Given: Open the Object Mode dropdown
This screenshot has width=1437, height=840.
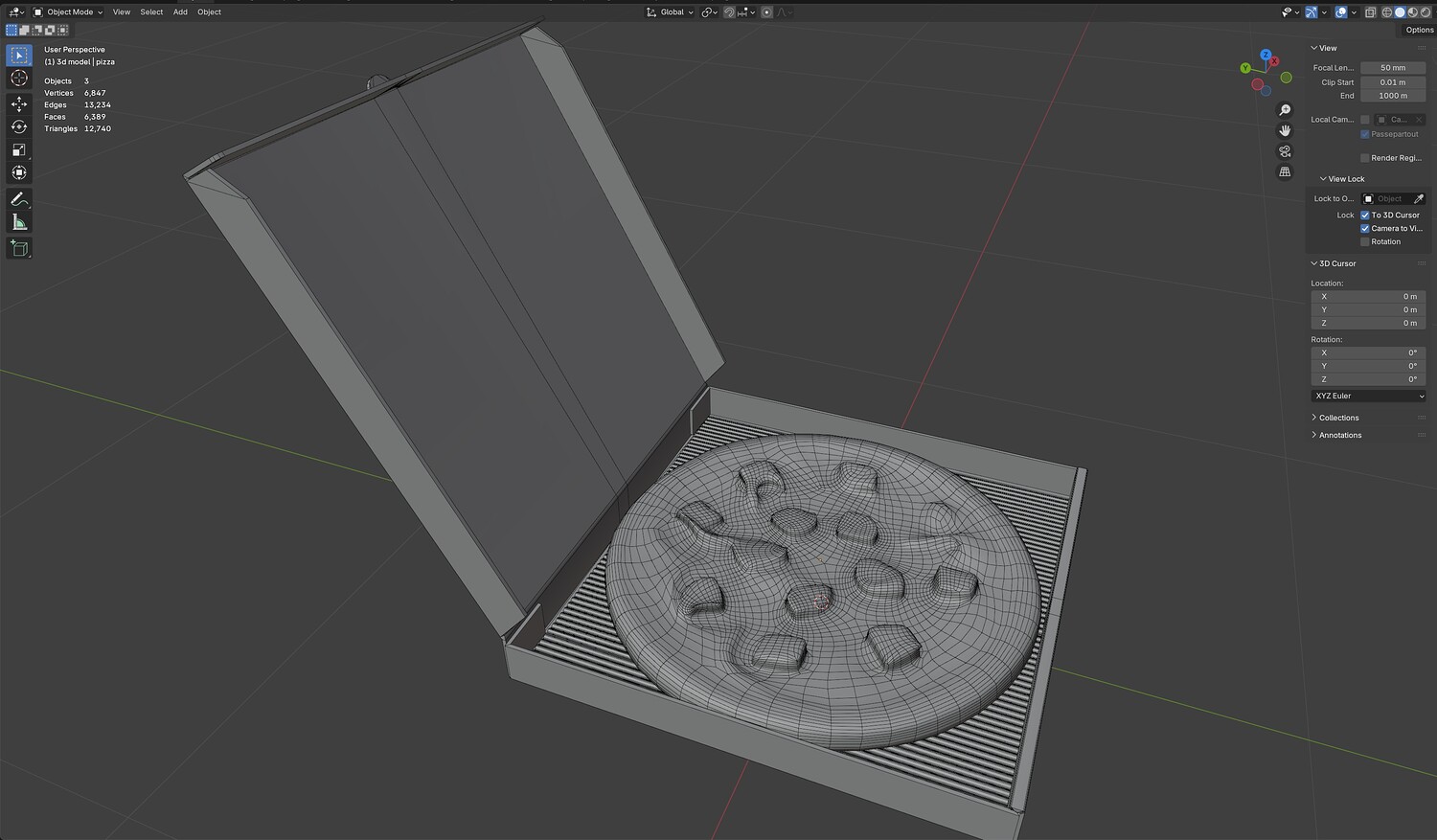Looking at the screenshot, I should point(68,12).
